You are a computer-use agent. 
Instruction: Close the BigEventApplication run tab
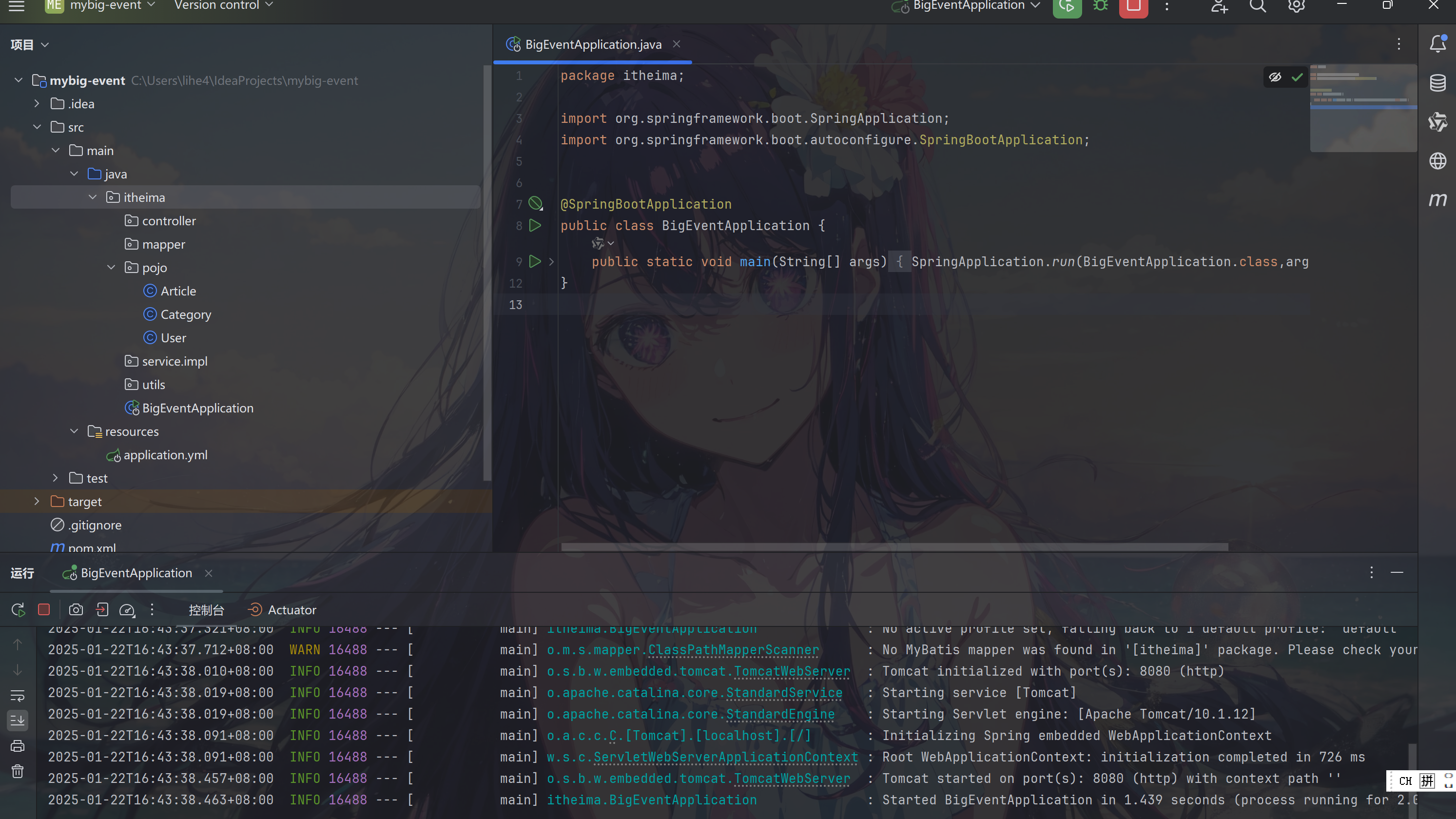pyautogui.click(x=209, y=573)
